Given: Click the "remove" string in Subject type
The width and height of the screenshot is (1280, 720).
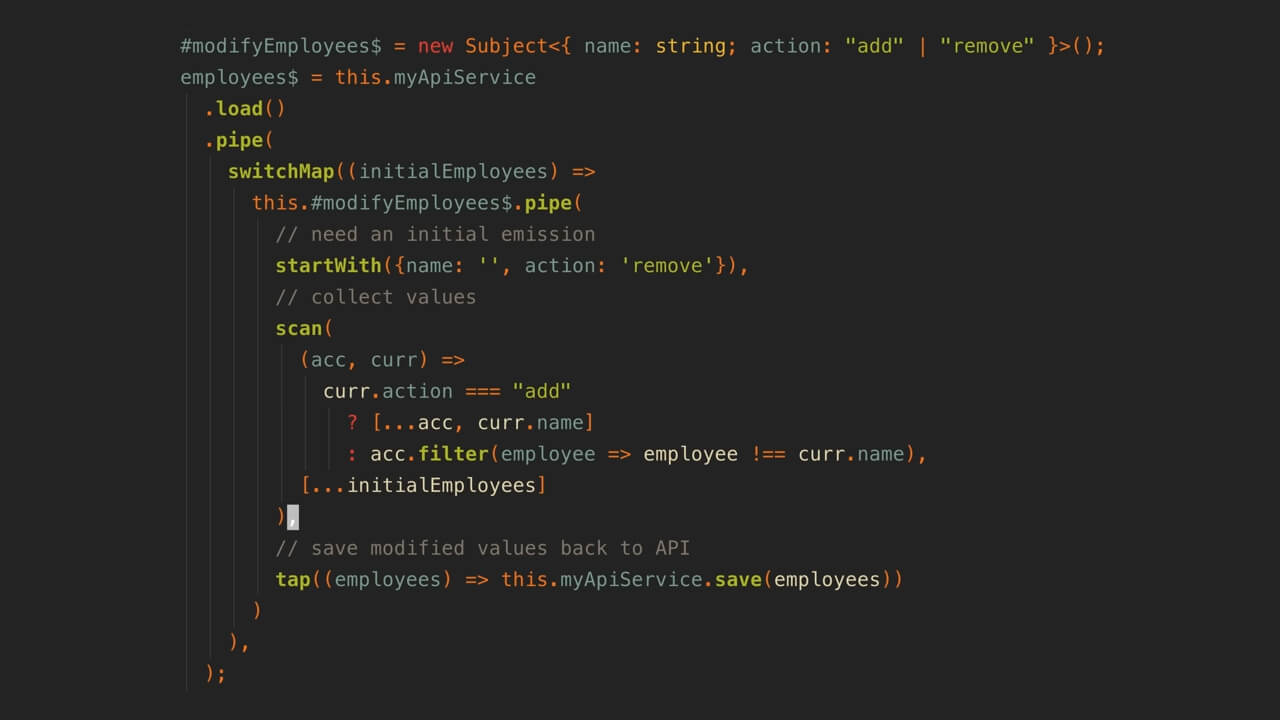Looking at the screenshot, I should pos(987,46).
